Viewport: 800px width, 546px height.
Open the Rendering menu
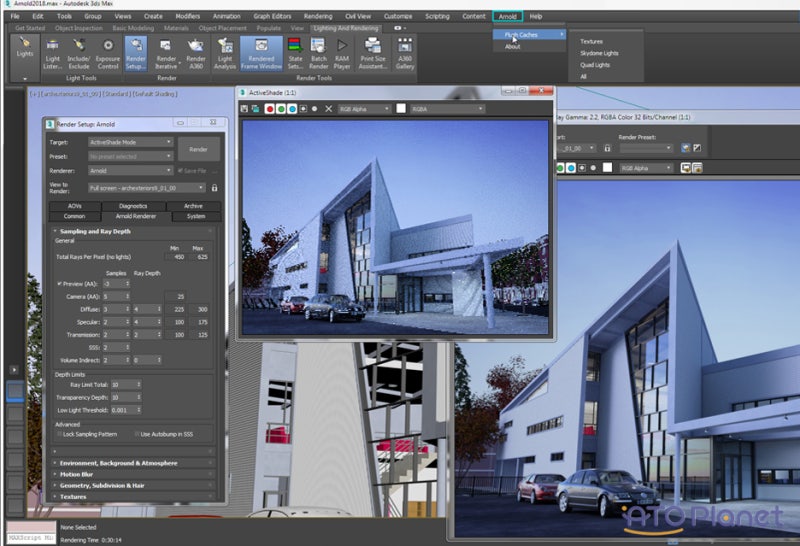click(318, 16)
